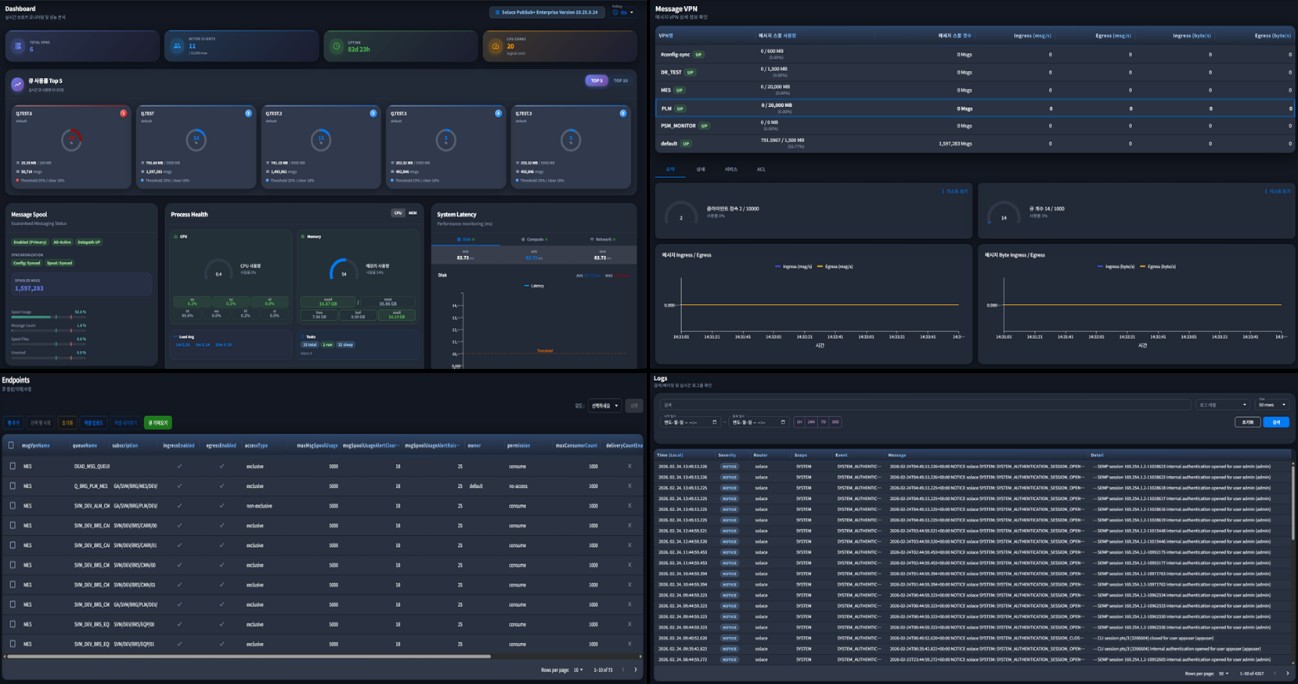
Task: Click the purple trend icon beside Top 5
Action: (18, 85)
